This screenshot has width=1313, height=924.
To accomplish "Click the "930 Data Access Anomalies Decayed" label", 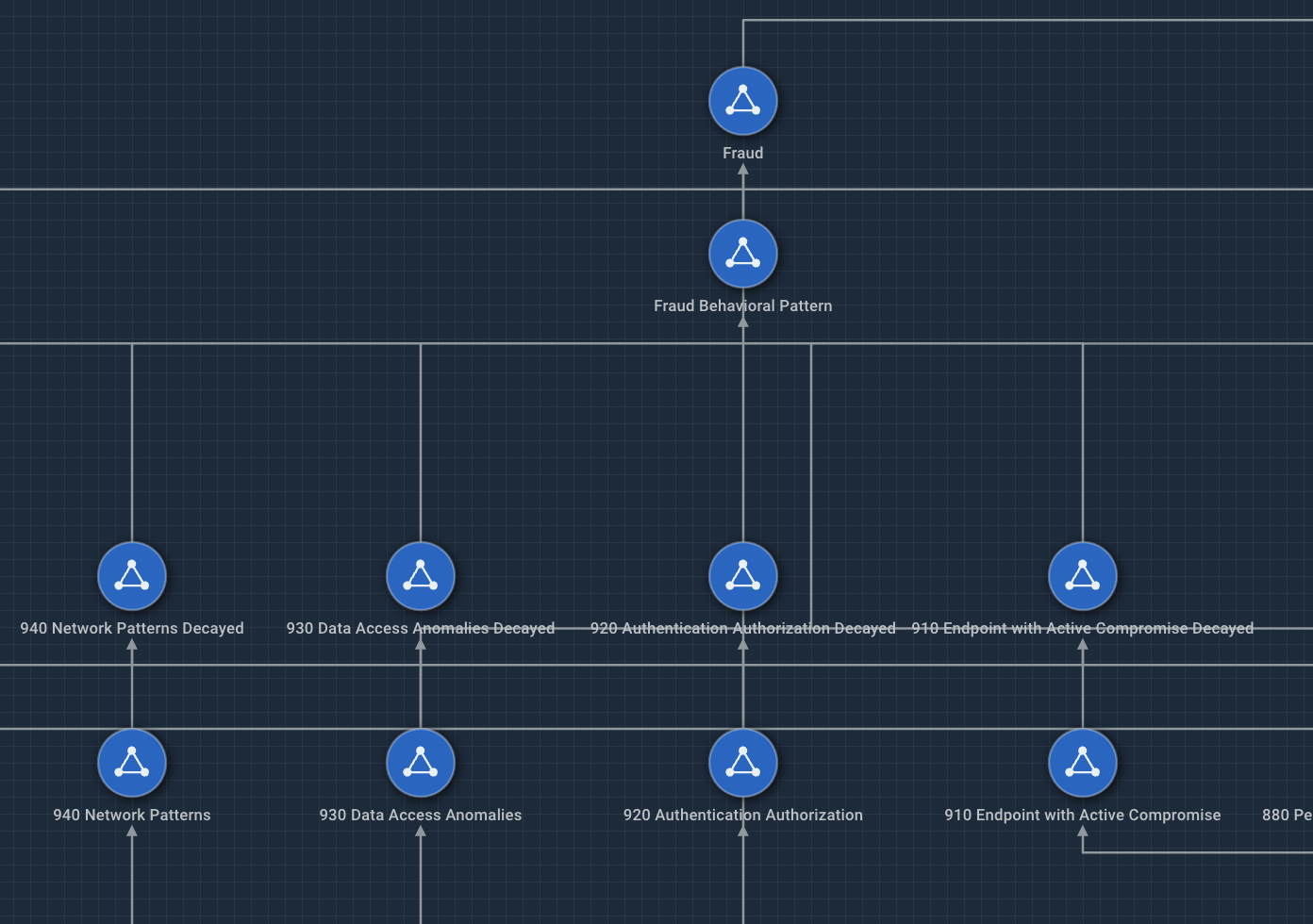I will click(421, 628).
